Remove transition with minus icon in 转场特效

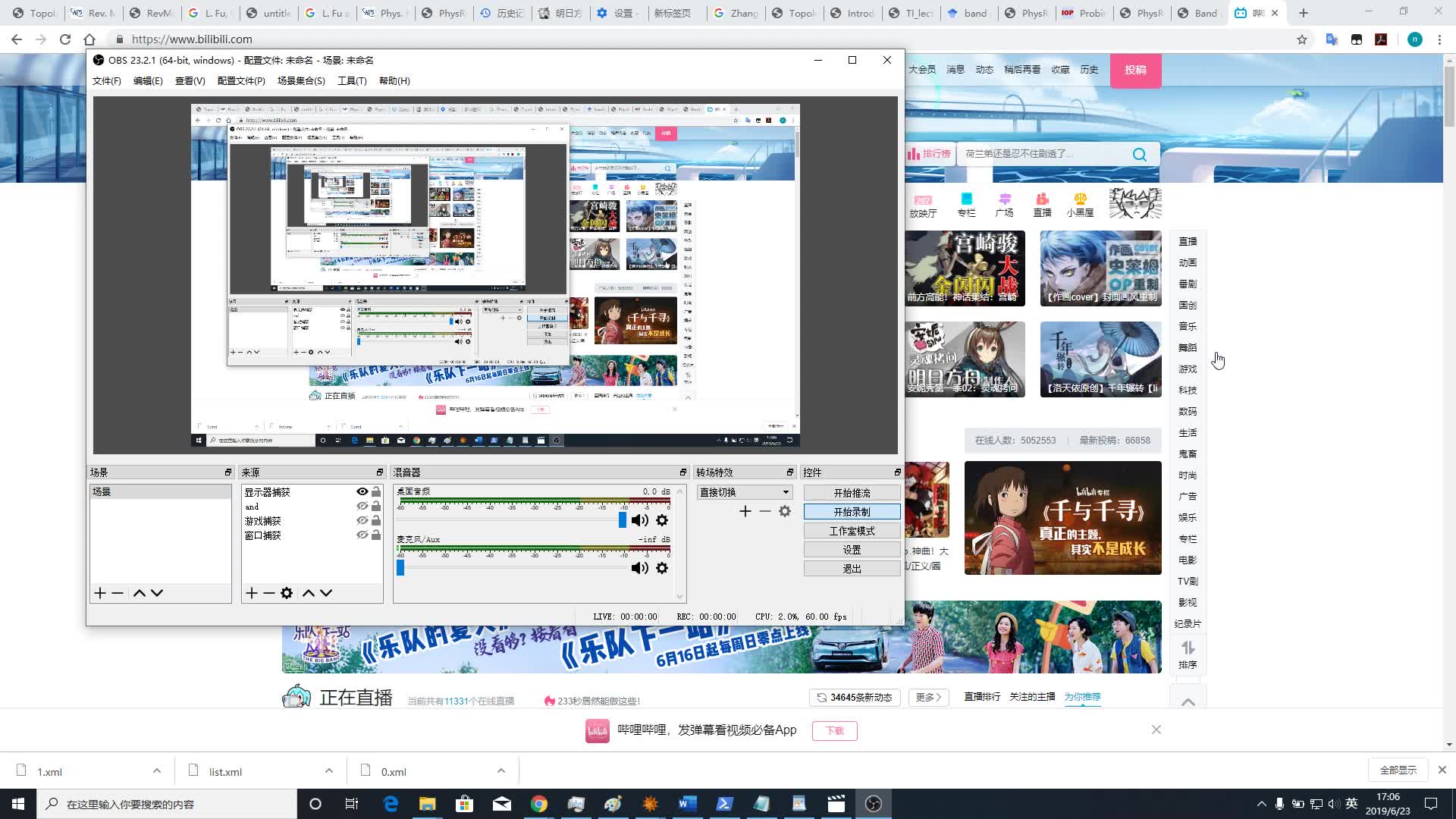point(765,512)
